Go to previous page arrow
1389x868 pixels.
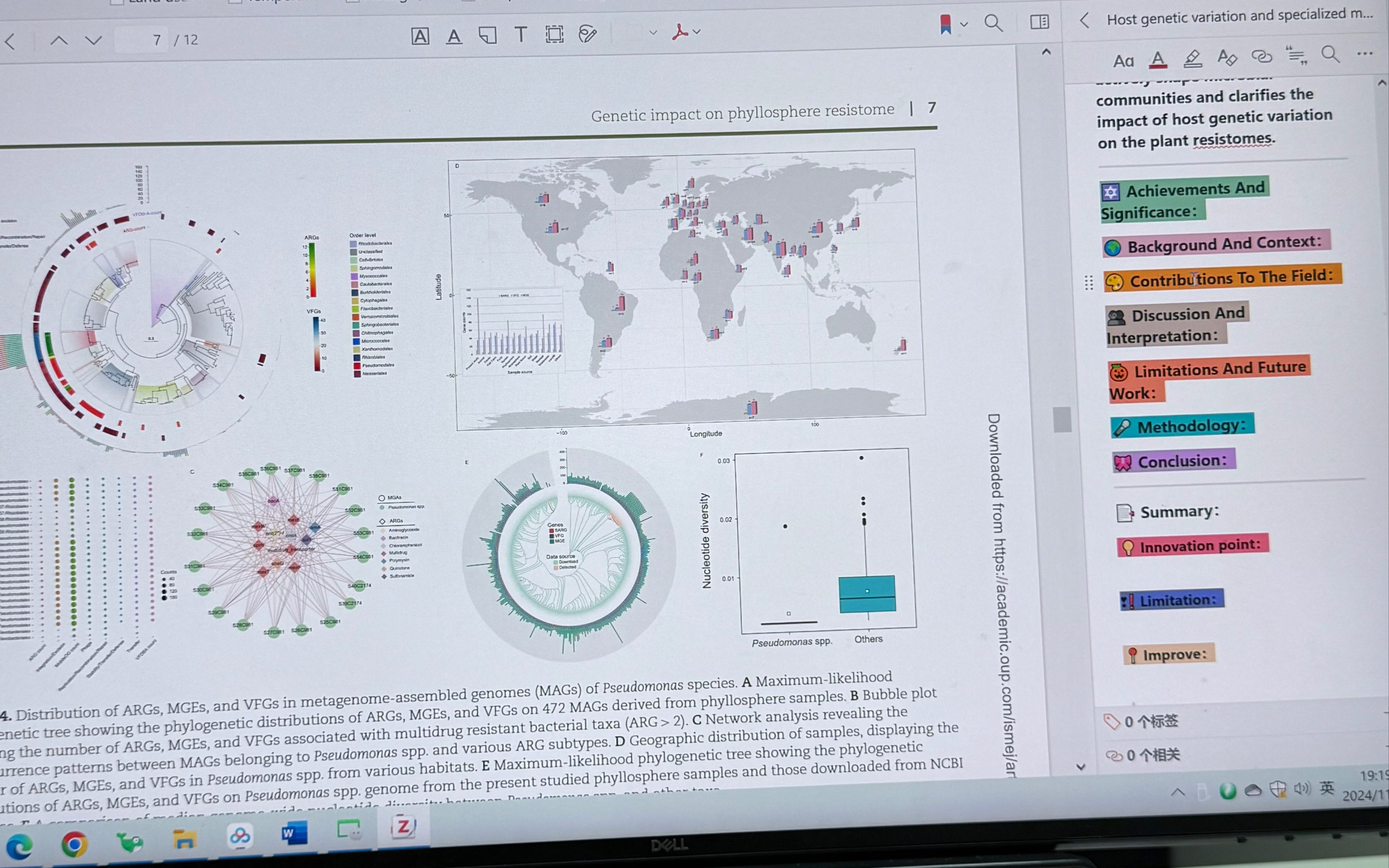point(59,41)
